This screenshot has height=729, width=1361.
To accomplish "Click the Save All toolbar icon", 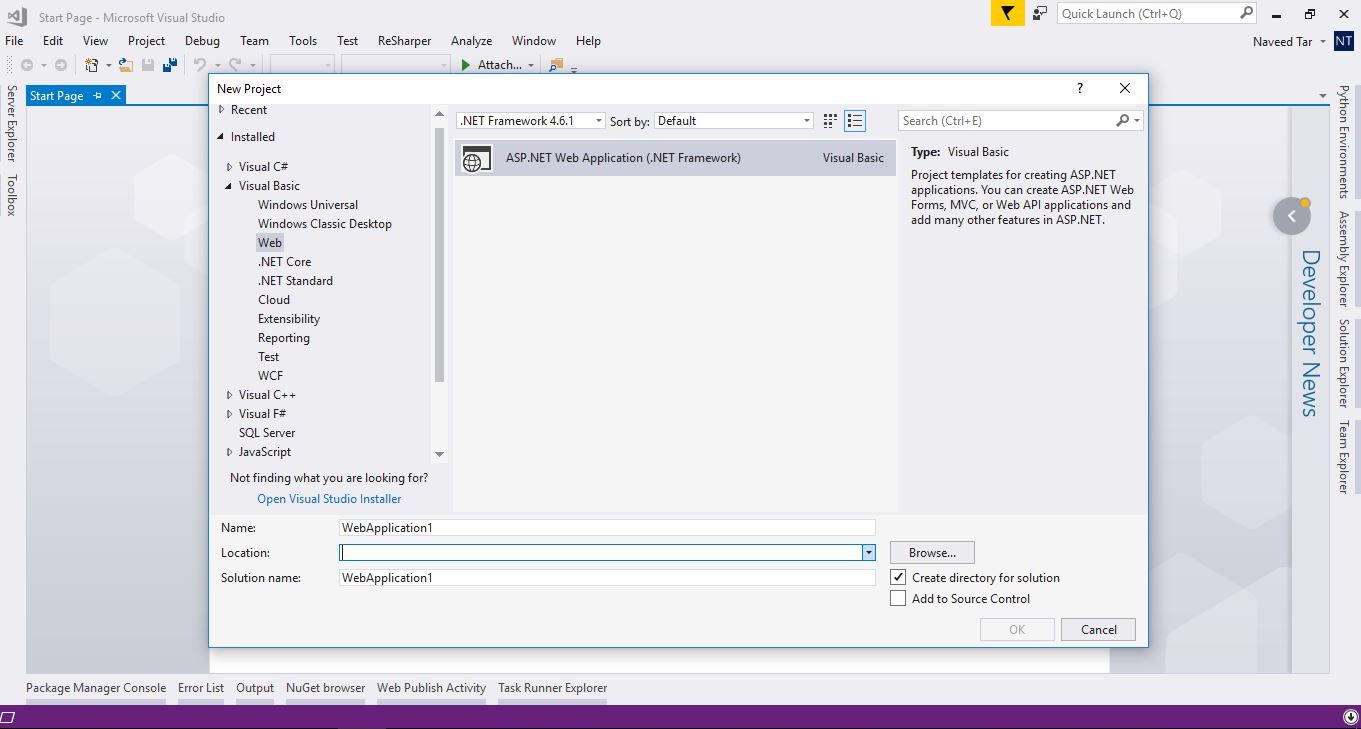I will pos(170,65).
